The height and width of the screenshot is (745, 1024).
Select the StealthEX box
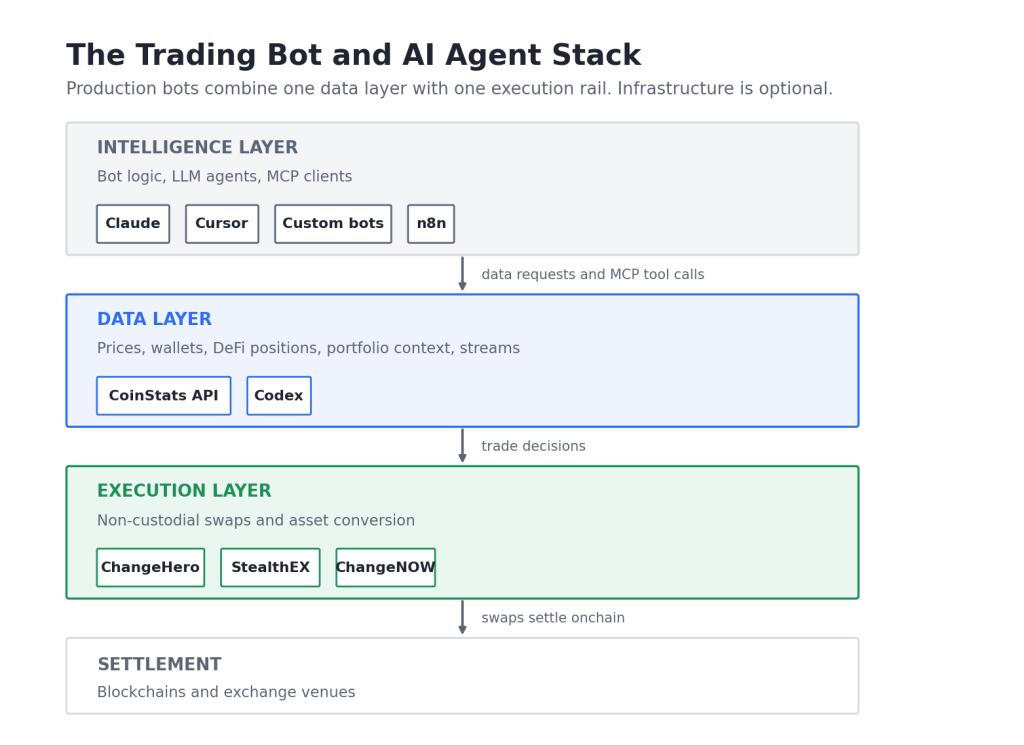(270, 567)
